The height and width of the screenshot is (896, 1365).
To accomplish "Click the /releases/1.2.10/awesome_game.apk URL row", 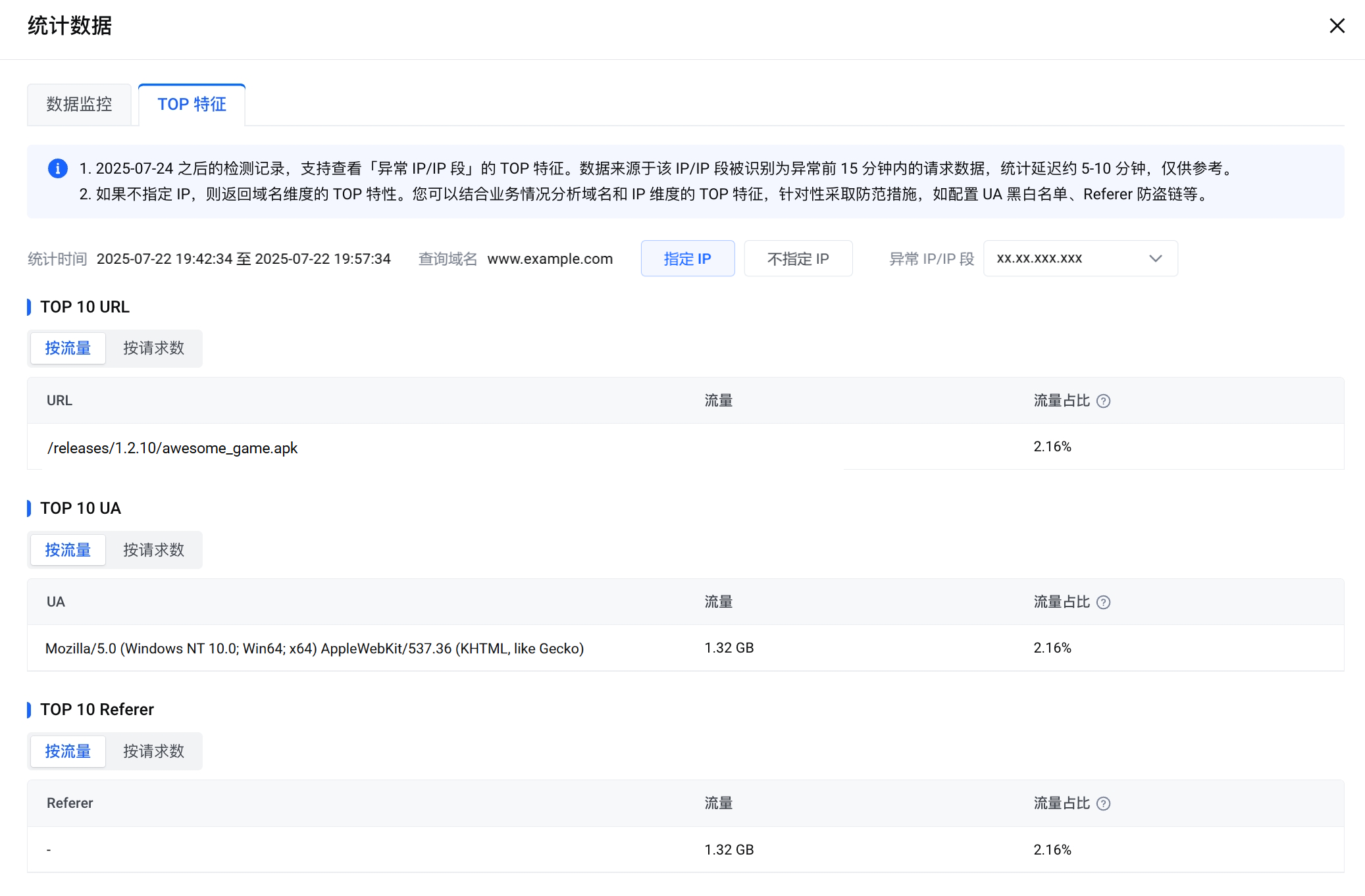I will [172, 448].
